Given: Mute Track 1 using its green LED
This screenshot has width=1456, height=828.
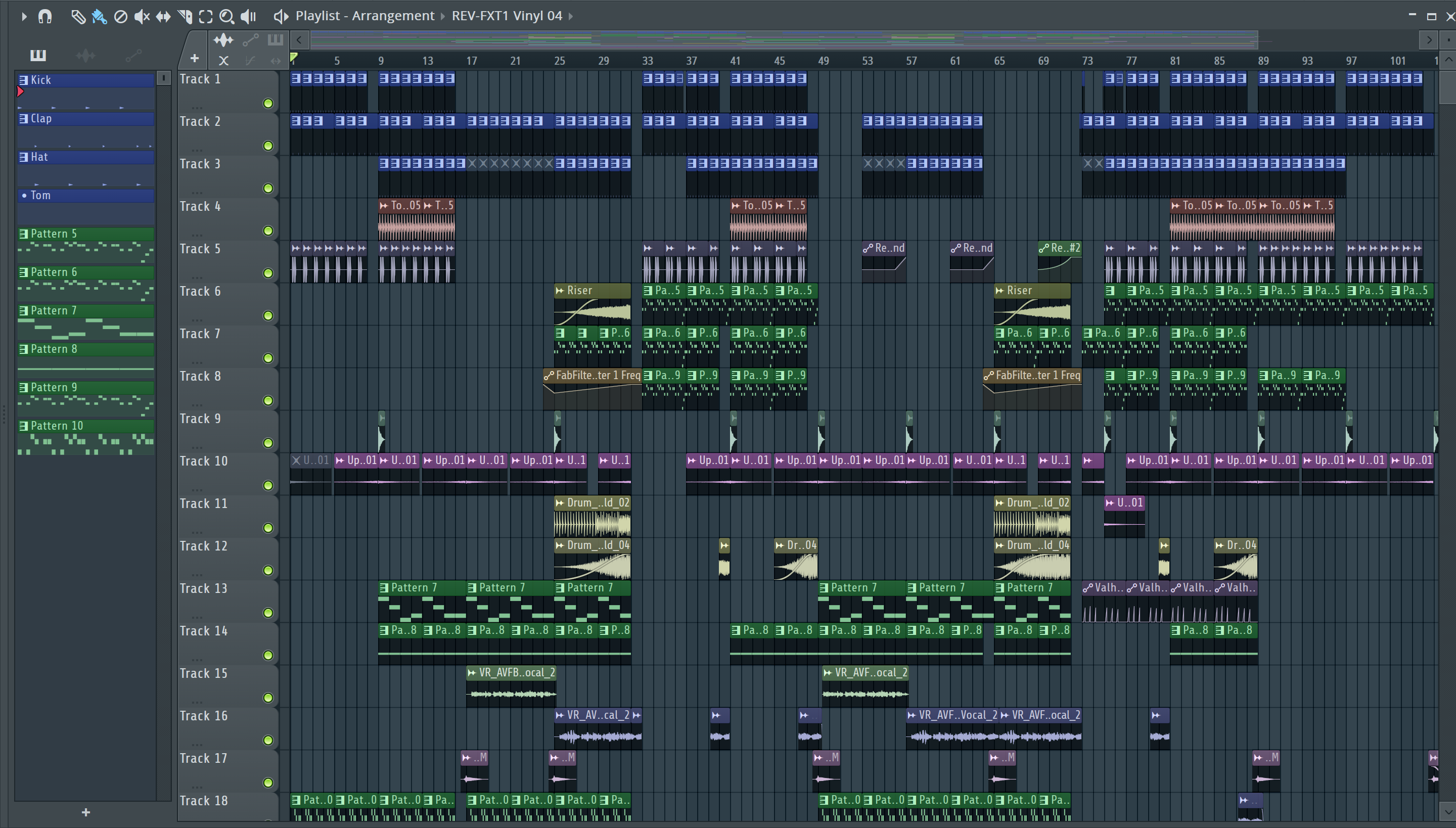Looking at the screenshot, I should click(x=268, y=104).
